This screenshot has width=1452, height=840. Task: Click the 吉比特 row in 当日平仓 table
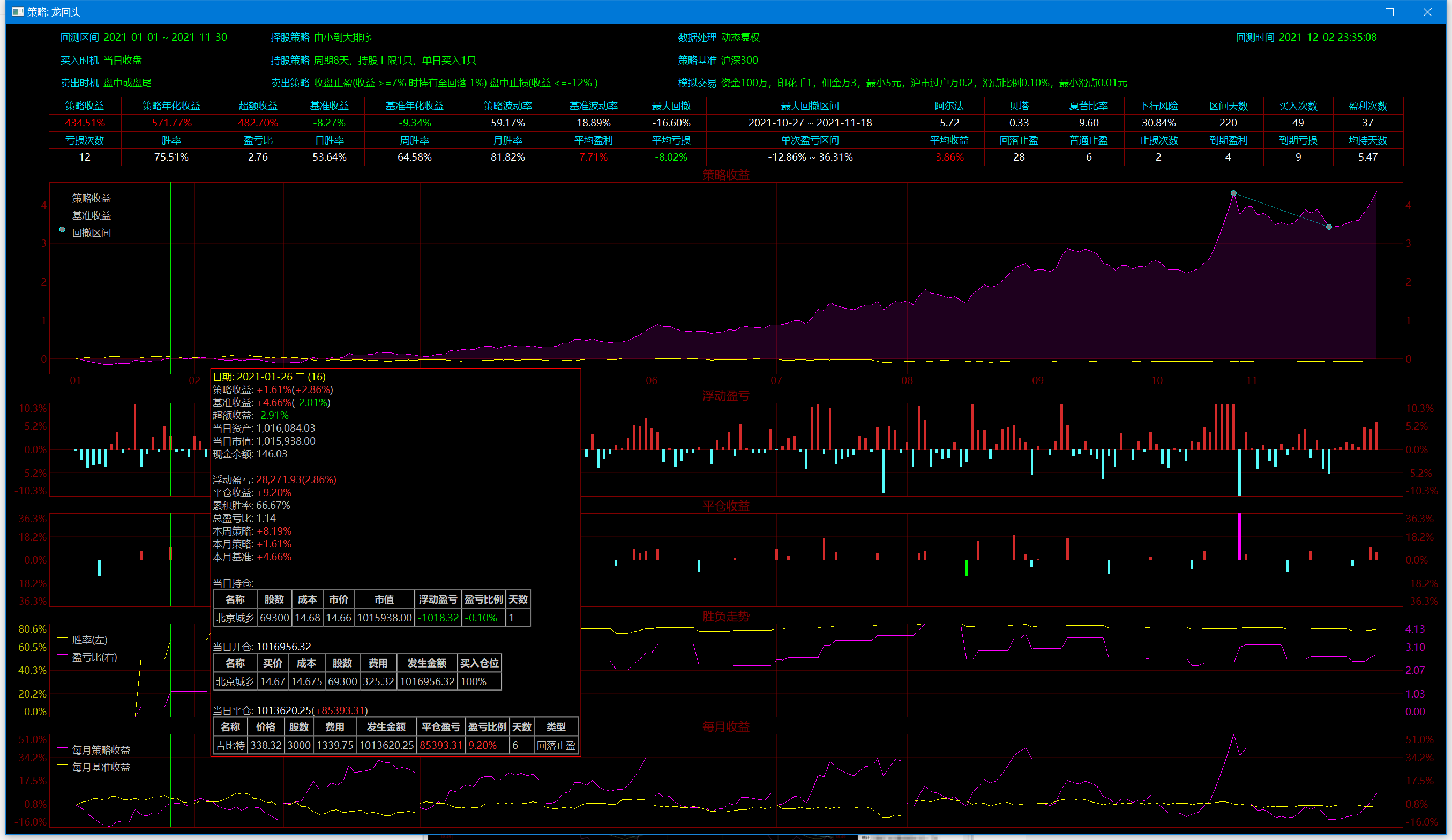(230, 745)
